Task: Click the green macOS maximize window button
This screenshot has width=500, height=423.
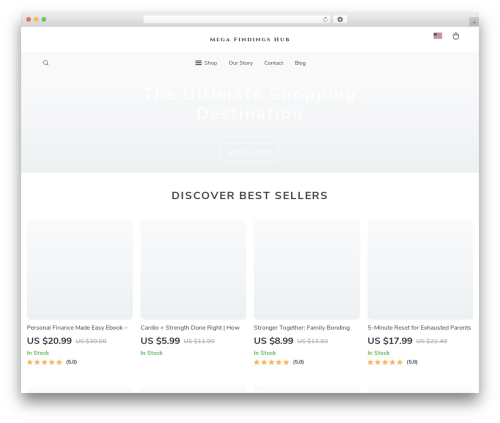Action: [x=44, y=19]
